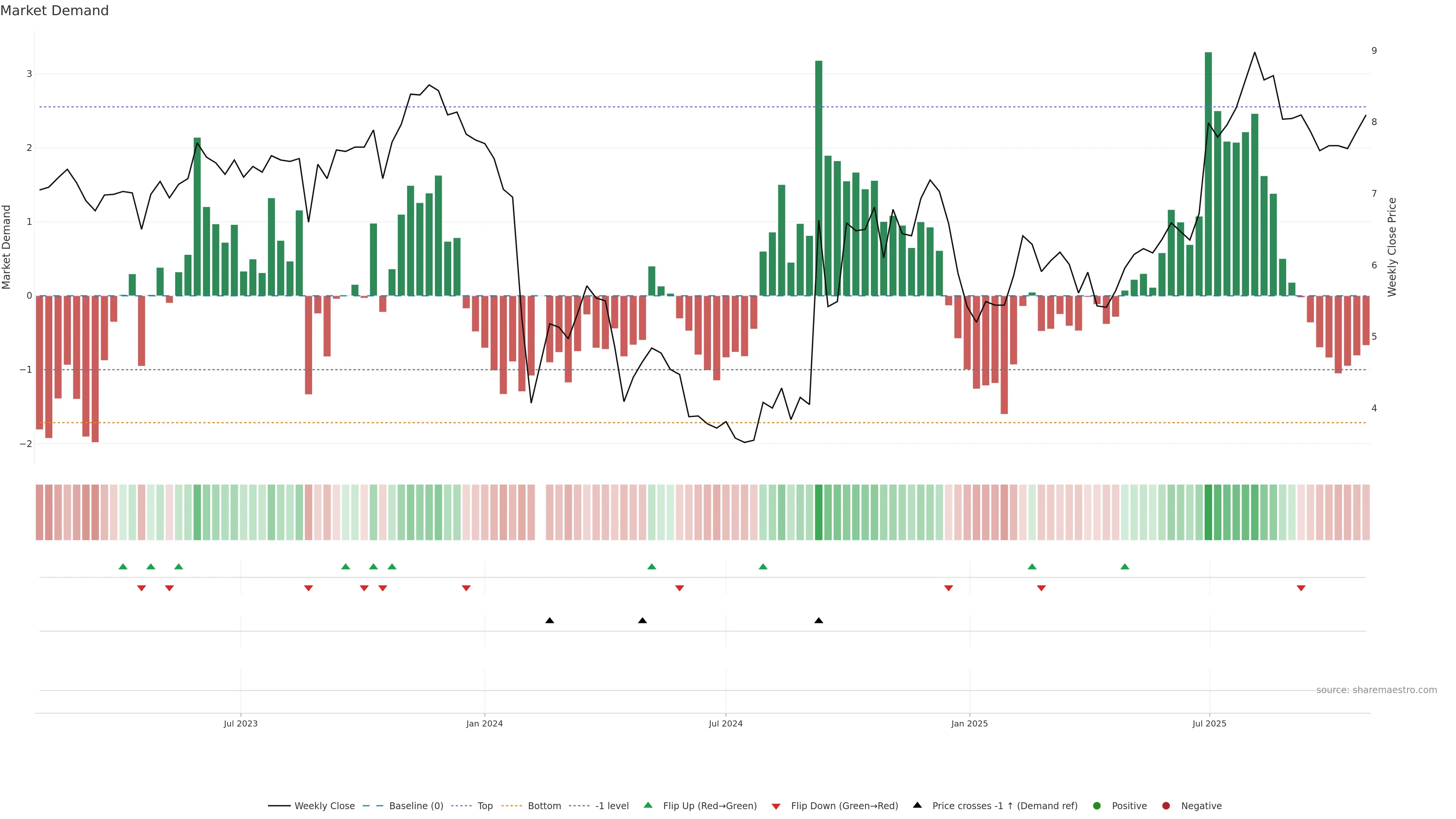
Task: Click the black Price crosses -1 legend triangle
Action: click(x=917, y=805)
